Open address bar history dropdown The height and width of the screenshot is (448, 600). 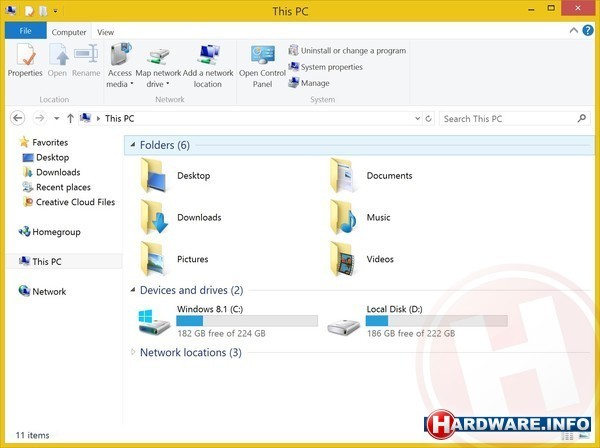[x=417, y=119]
